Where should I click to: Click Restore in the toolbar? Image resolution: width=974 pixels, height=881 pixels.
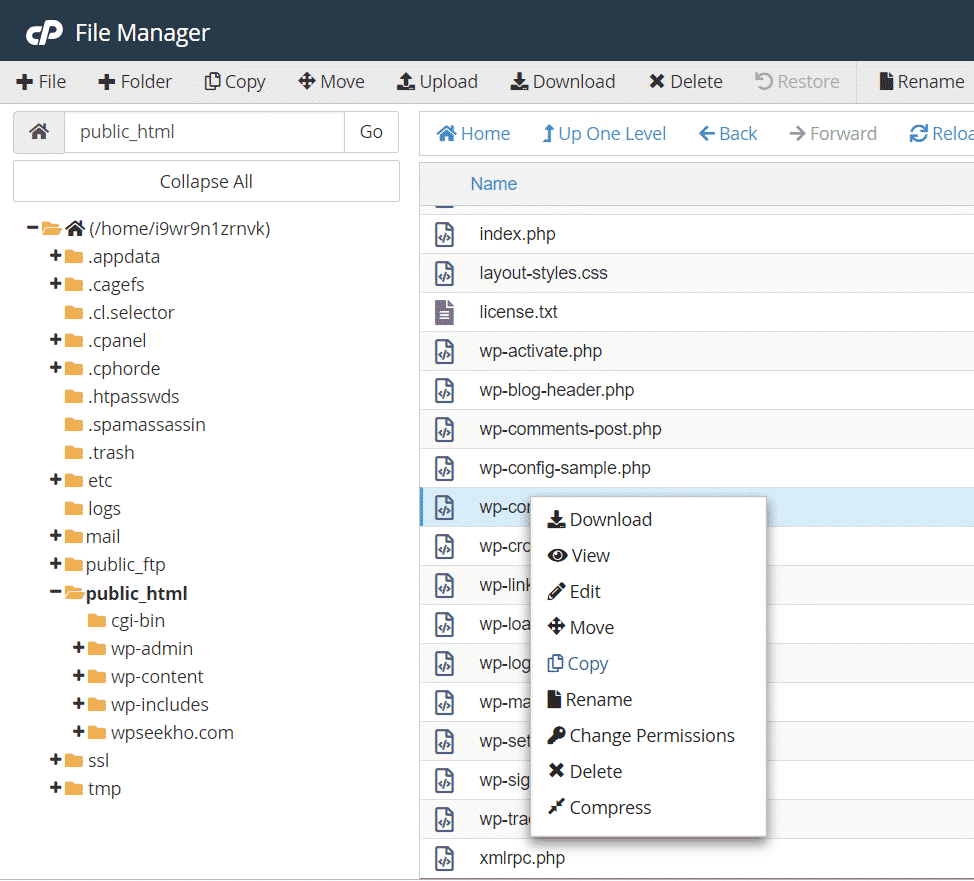[797, 81]
